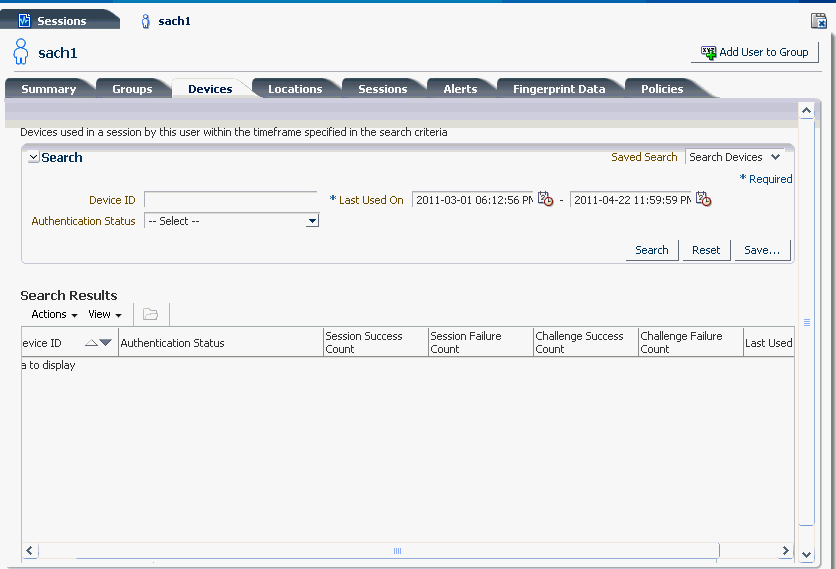This screenshot has height=569, width=836.
Task: Click the close tab icon at top right
Action: (x=818, y=21)
